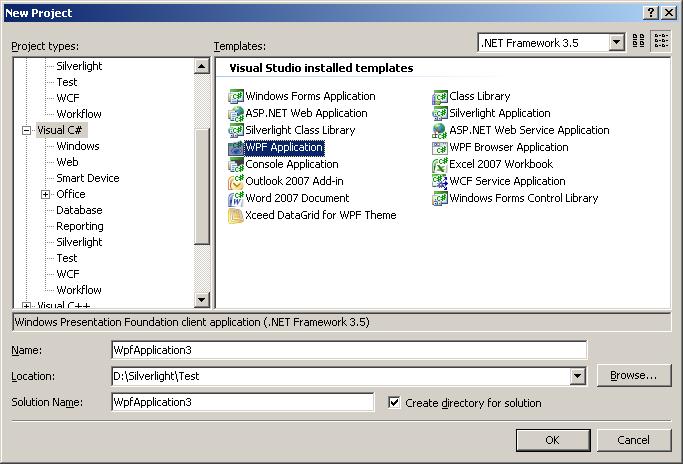This screenshot has width=683, height=464.
Task: Click the project Name input field
Action: (x=349, y=350)
